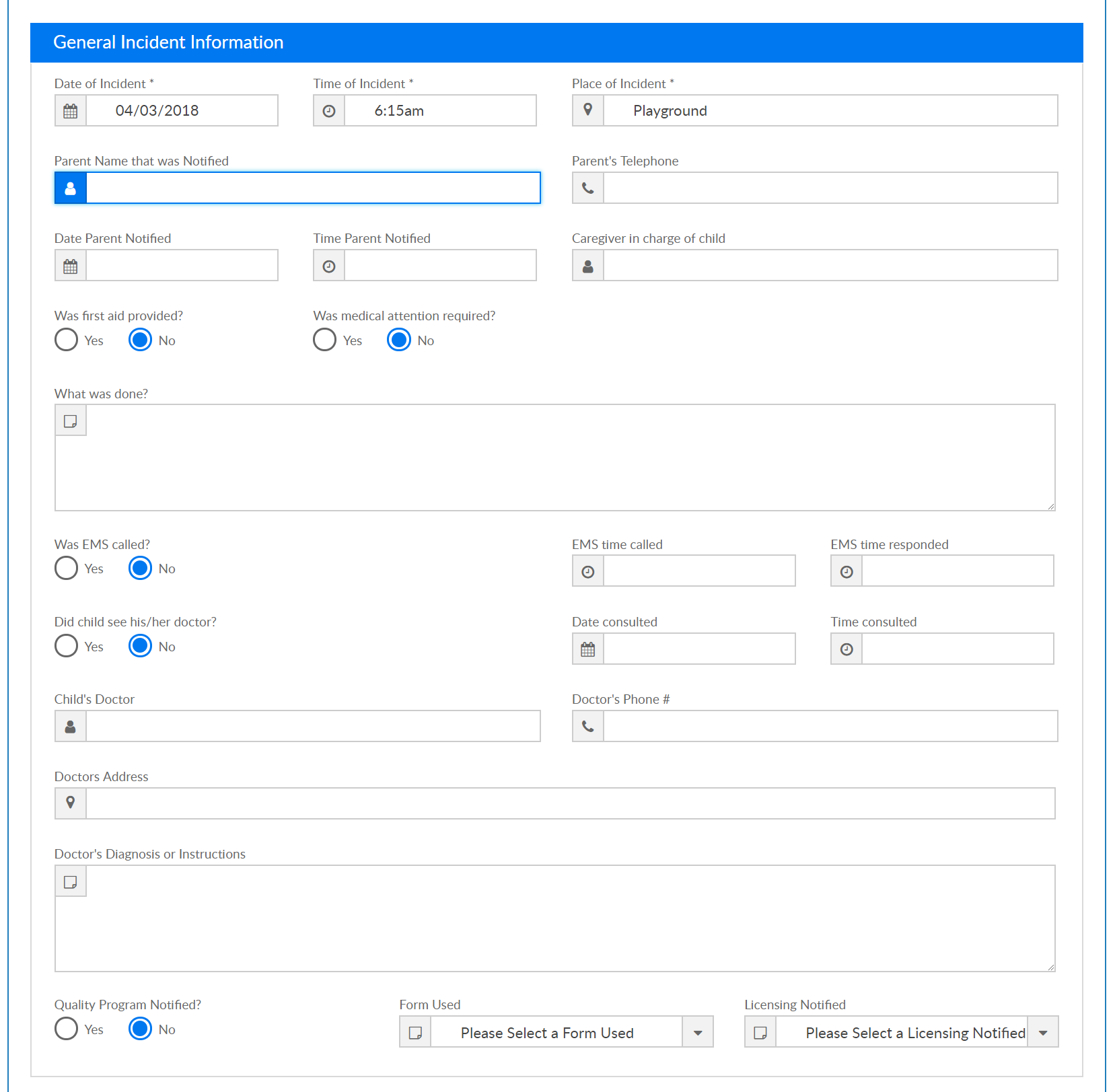Click the Parent Name that was Notified field
Image resolution: width=1115 pixels, height=1092 pixels.
click(x=314, y=188)
